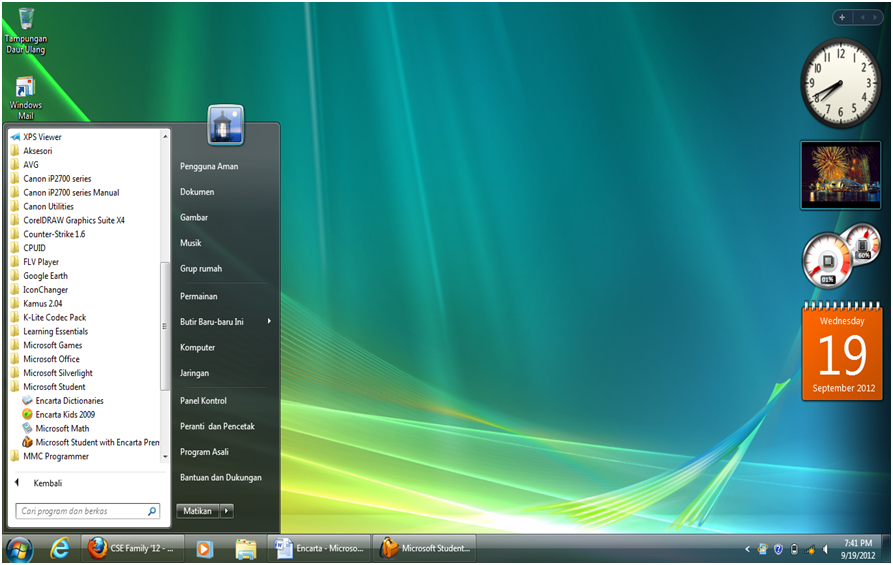Open the Recycle Bin desktop icon
The height and width of the screenshot is (565, 893).
click(26, 31)
